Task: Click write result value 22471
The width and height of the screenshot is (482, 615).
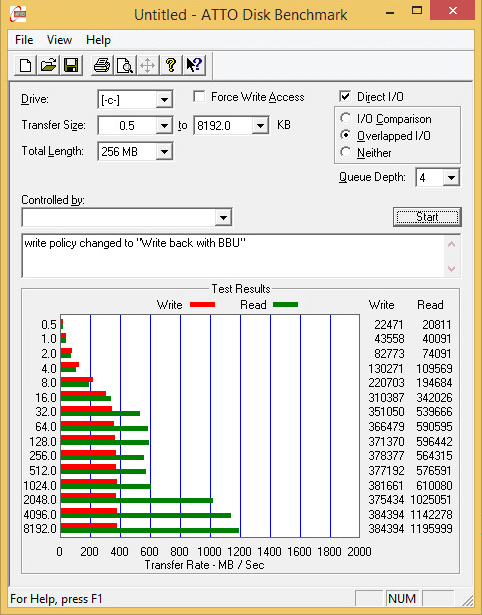Action: point(388,325)
